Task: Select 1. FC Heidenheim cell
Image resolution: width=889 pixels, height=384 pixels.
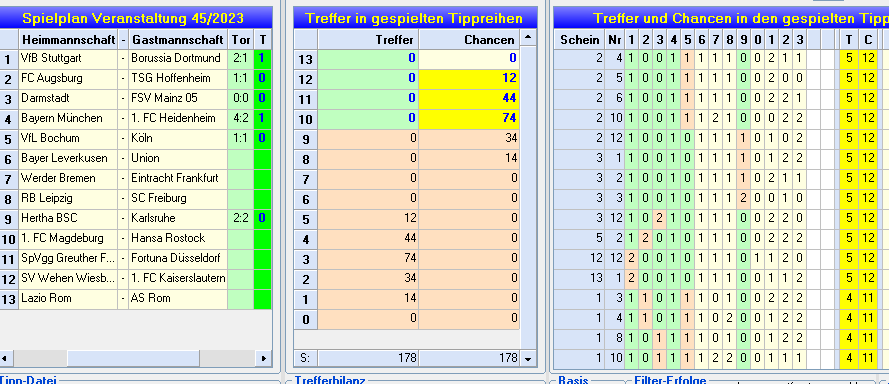Action: click(x=178, y=118)
